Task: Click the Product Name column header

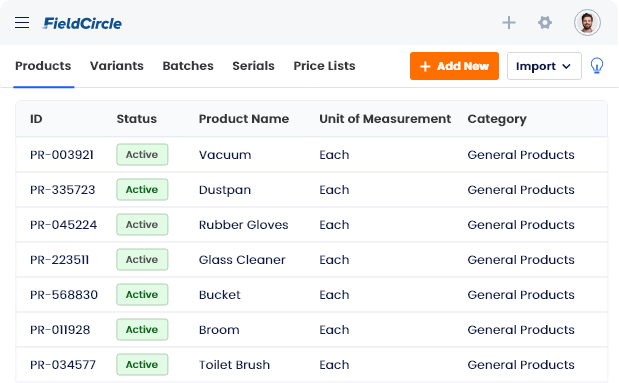Action: coord(244,119)
